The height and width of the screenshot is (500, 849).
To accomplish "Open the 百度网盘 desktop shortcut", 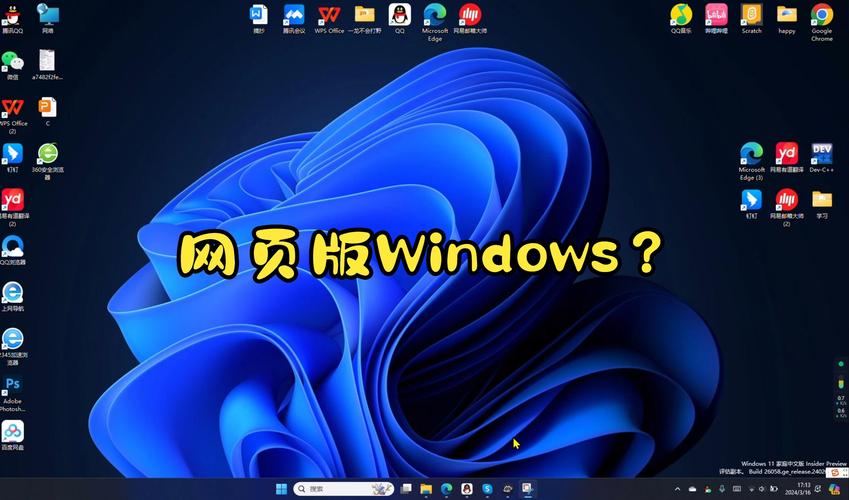I will 12,436.
